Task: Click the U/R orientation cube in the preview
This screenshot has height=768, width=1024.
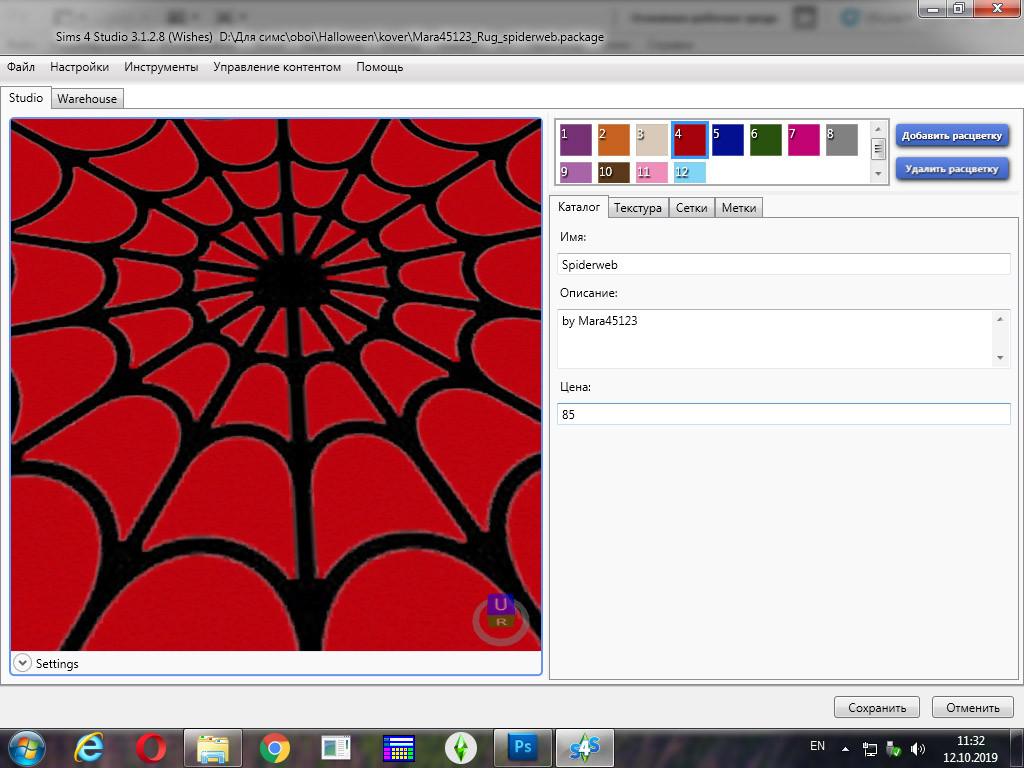Action: (x=501, y=613)
